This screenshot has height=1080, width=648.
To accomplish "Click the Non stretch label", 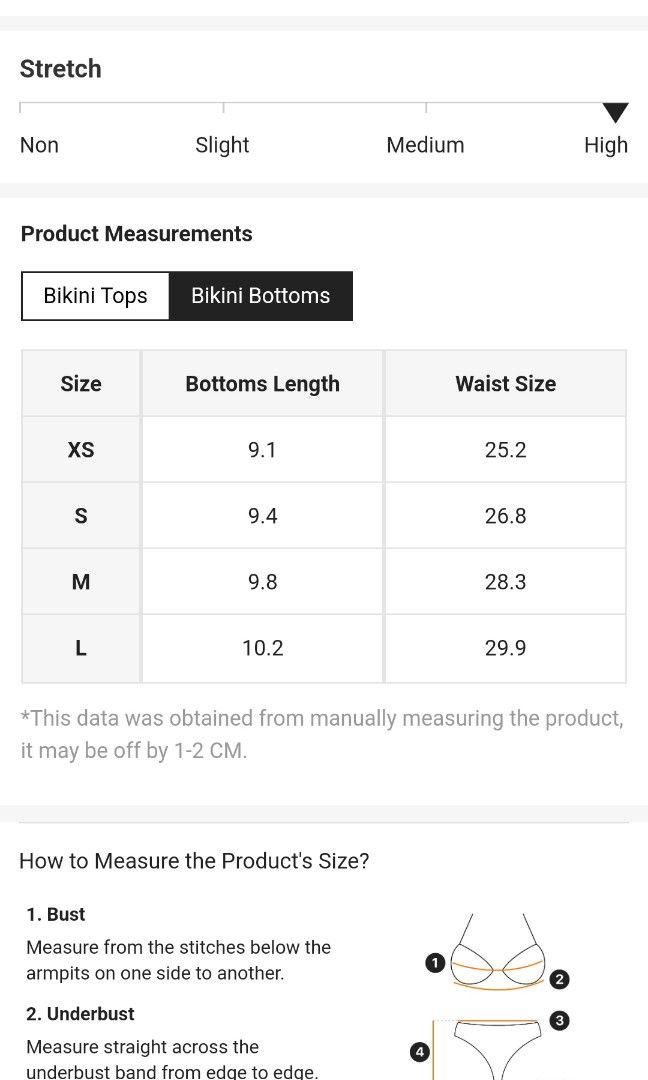I will [x=39, y=145].
